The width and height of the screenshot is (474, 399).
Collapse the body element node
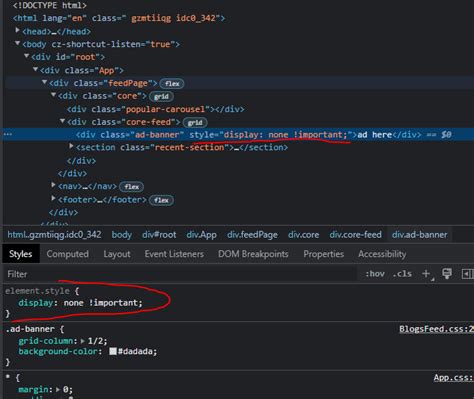coord(17,43)
